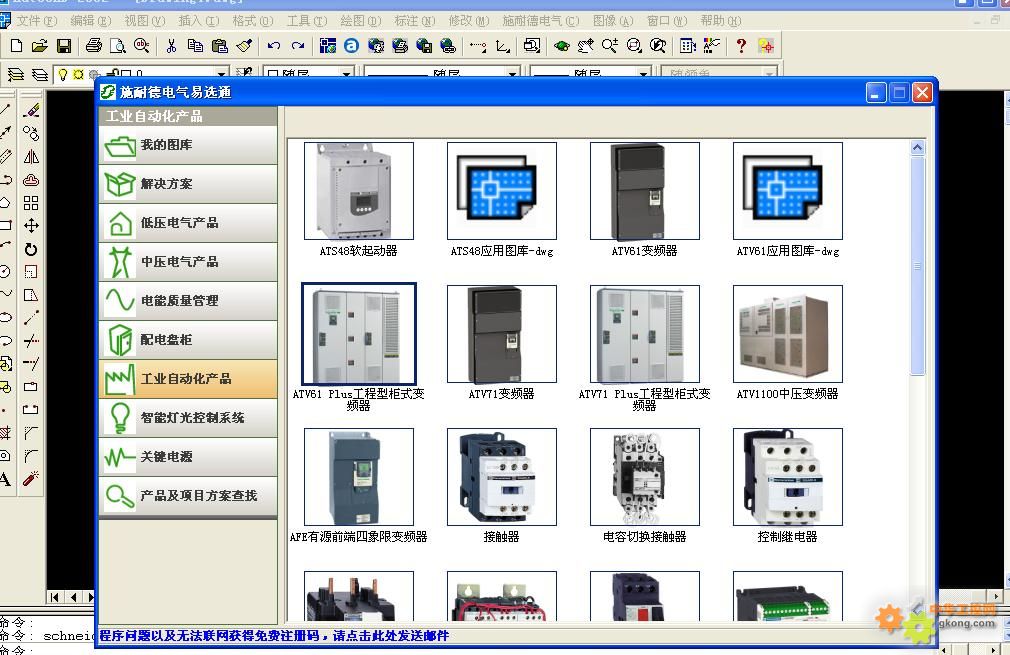Click the Match Properties brush icon
Screen dimensions: 1010x655
click(x=244, y=46)
